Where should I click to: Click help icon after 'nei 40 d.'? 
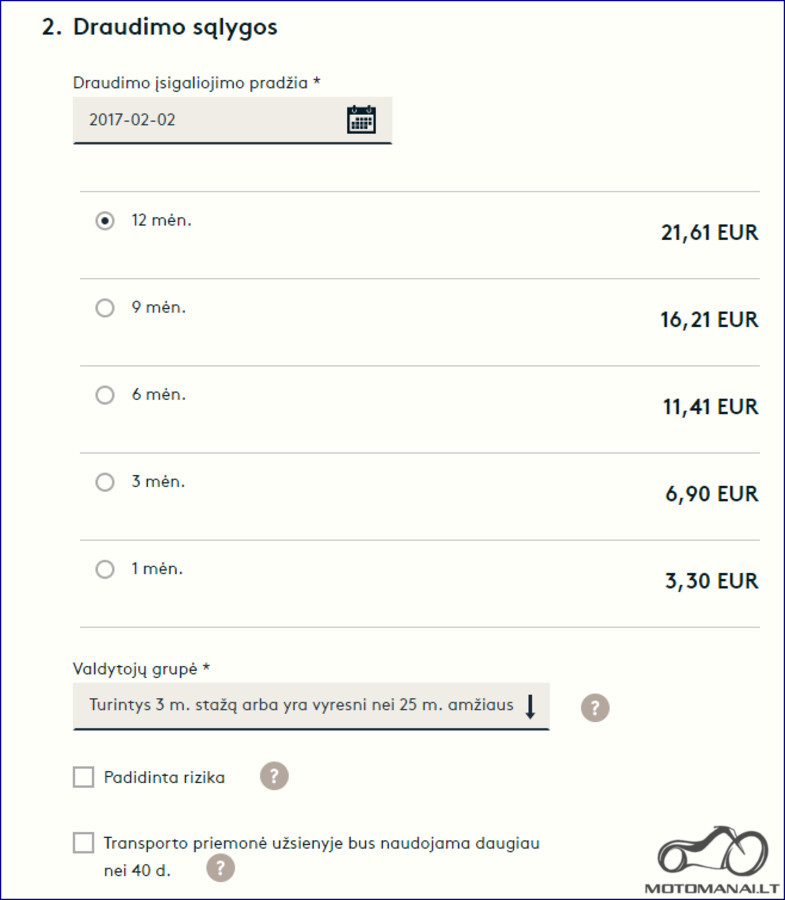coord(220,868)
